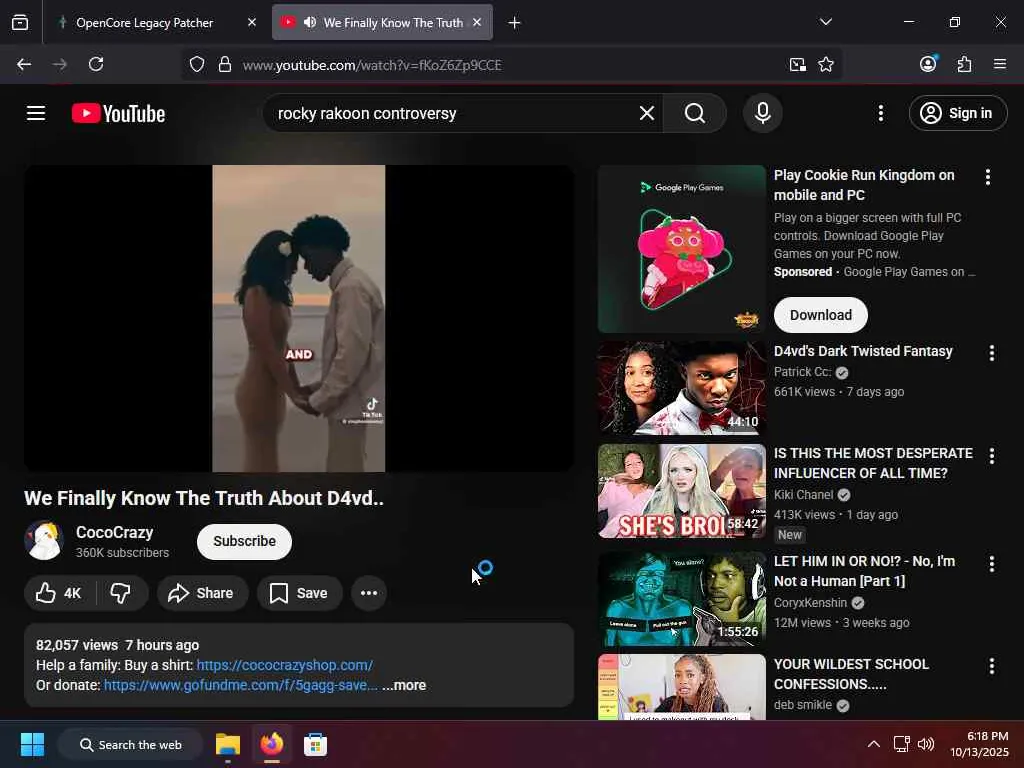Play the SHE'S BROKE thumbnail video

click(x=681, y=491)
